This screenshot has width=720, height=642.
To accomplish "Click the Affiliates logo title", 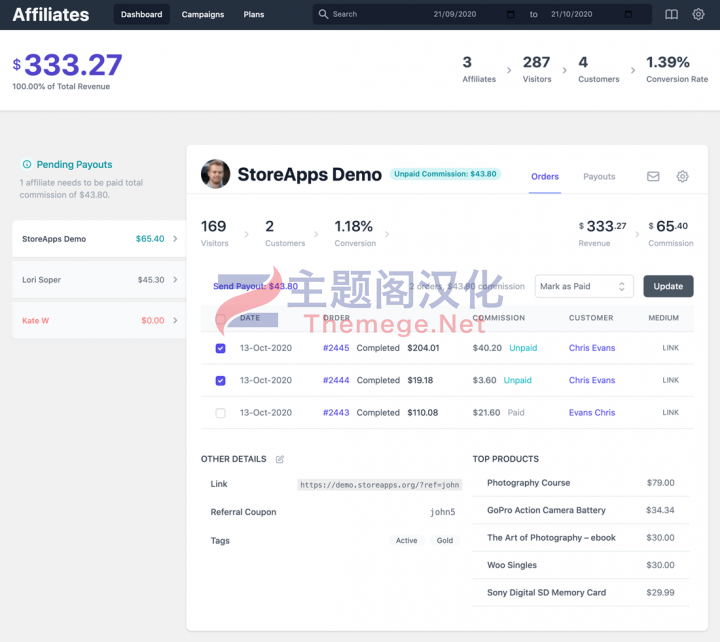I will point(51,15).
